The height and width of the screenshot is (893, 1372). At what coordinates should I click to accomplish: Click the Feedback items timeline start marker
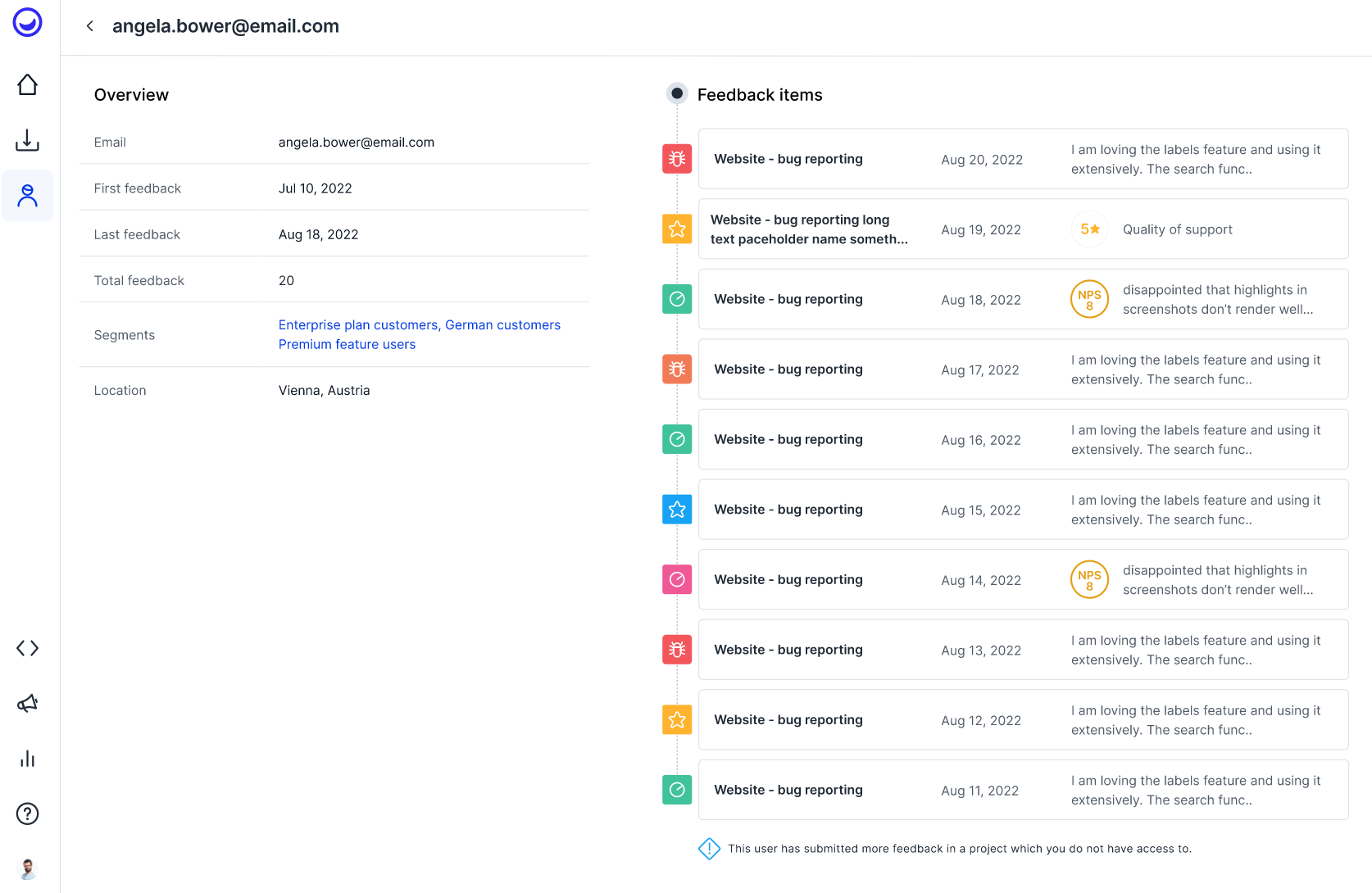pyautogui.click(x=677, y=93)
